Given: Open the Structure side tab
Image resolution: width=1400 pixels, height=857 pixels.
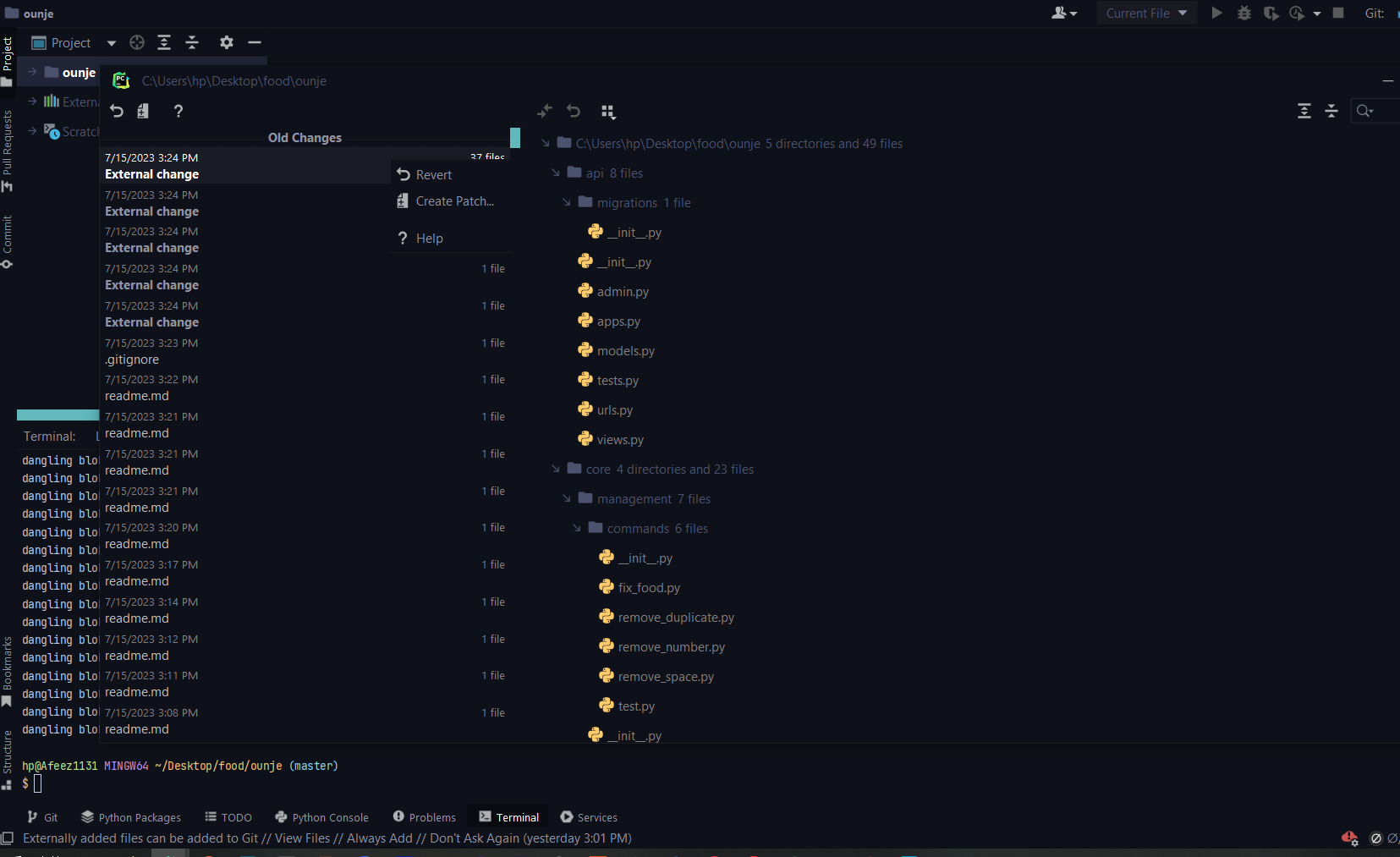Looking at the screenshot, I should coord(7,759).
